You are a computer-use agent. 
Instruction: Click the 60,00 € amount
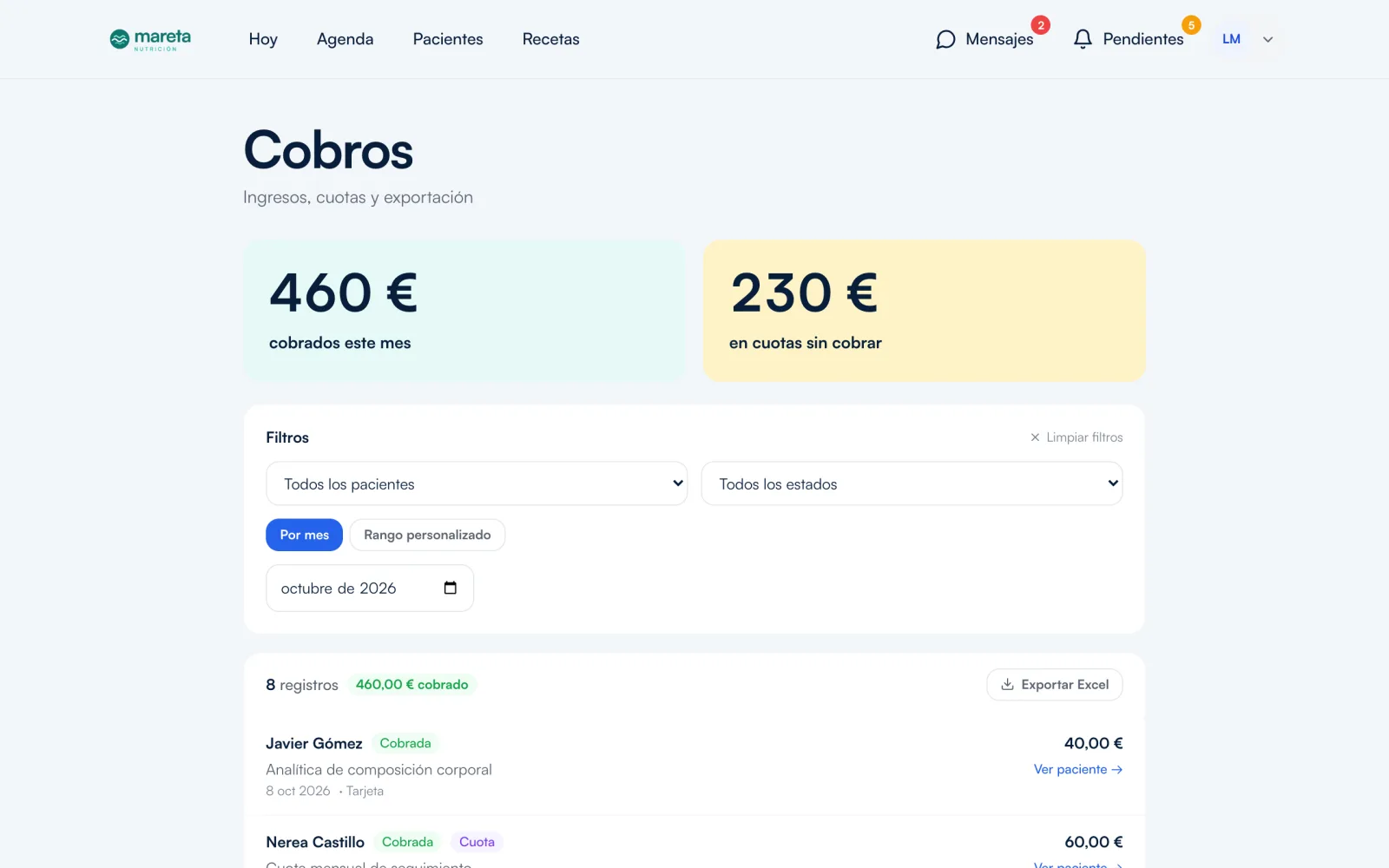[1094, 843]
